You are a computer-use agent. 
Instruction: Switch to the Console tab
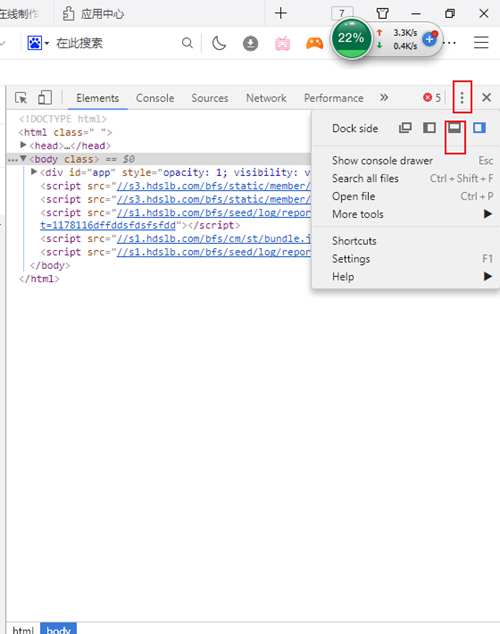pyautogui.click(x=155, y=98)
